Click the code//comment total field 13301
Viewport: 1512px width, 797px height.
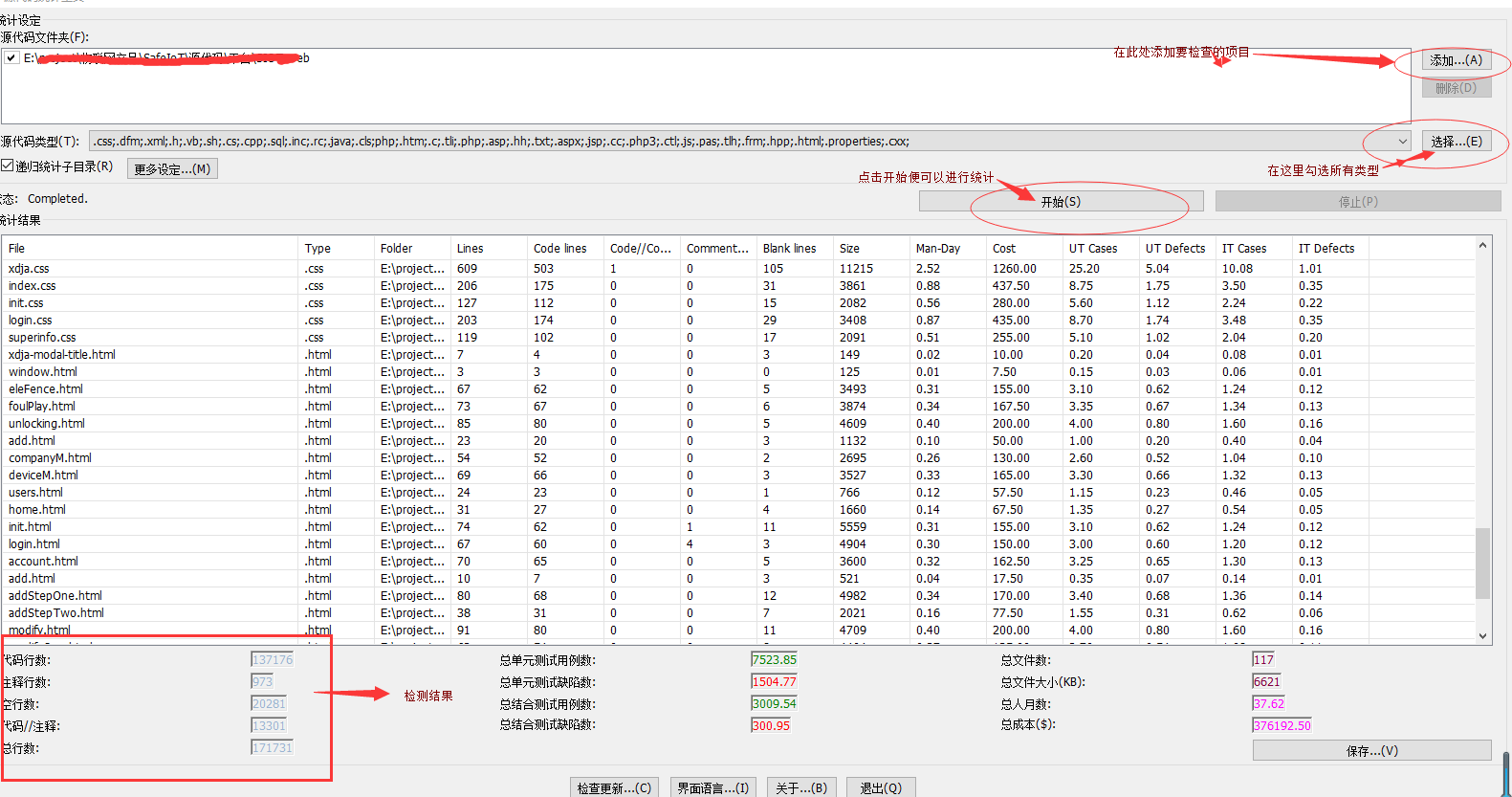269,726
